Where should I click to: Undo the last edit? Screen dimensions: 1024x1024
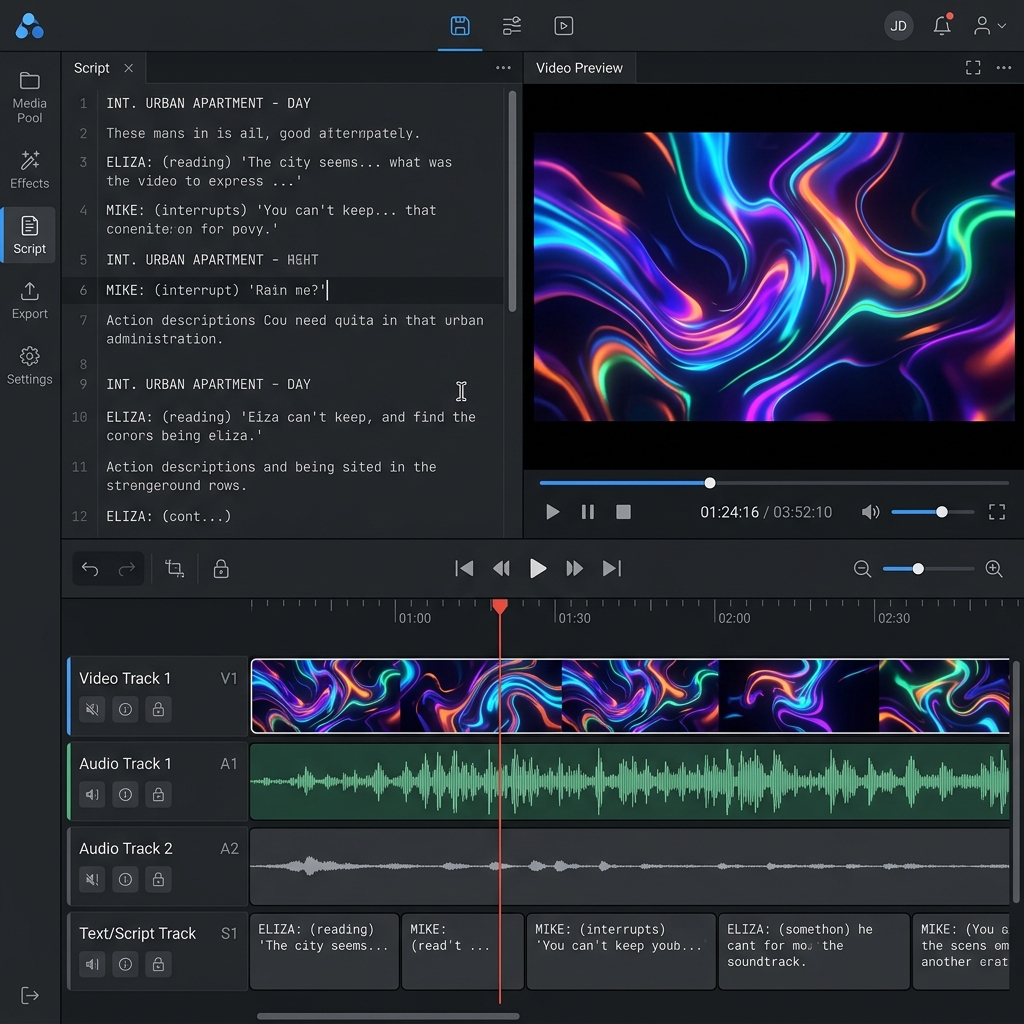[90, 569]
